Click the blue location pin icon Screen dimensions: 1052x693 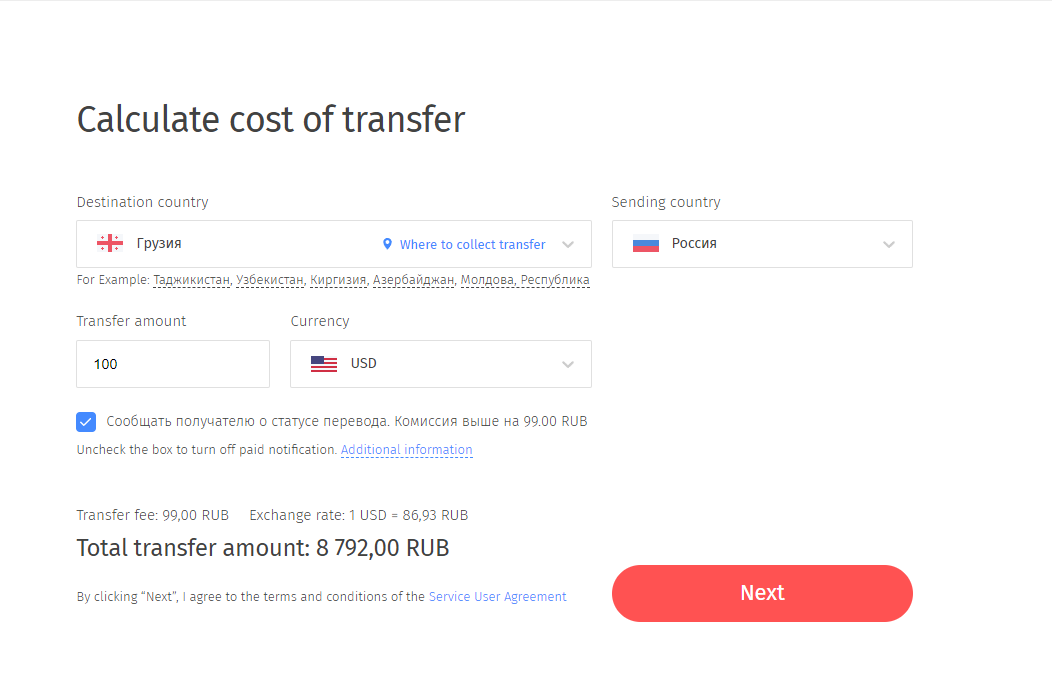click(x=387, y=244)
